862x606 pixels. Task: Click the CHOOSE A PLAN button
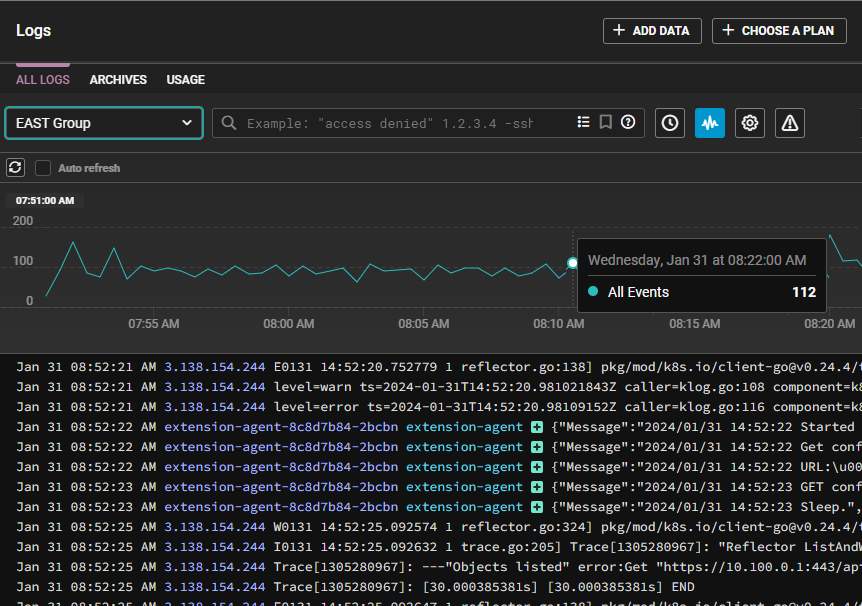pyautogui.click(x=779, y=31)
